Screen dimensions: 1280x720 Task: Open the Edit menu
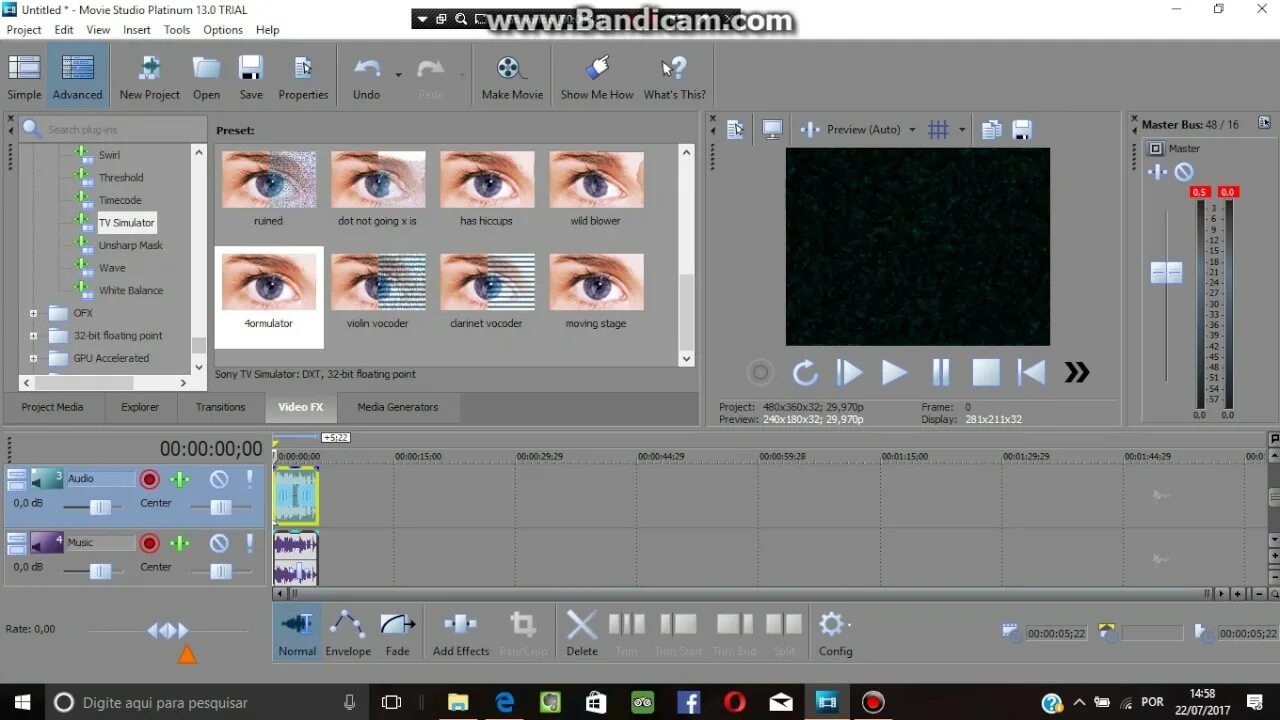click(64, 30)
